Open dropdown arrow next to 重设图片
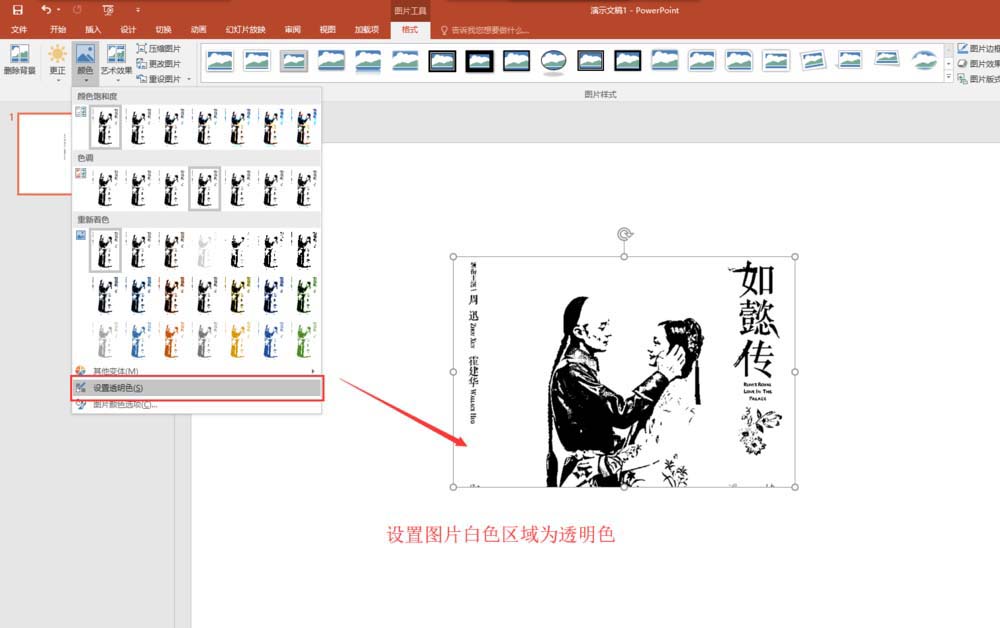 189,79
